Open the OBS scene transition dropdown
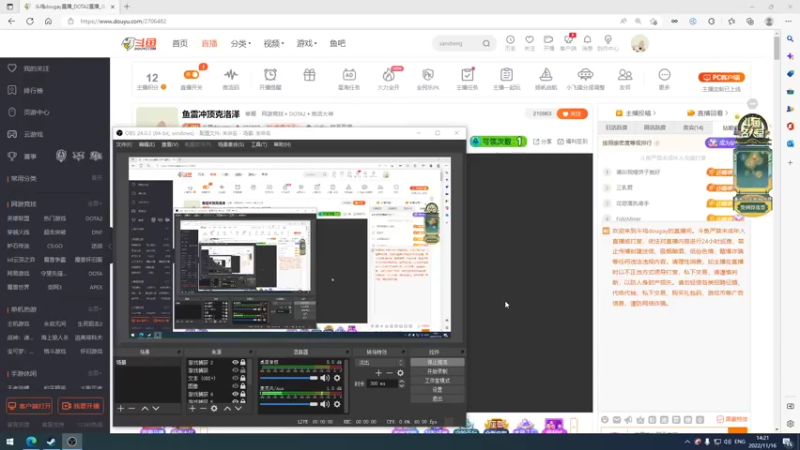 tap(380, 362)
